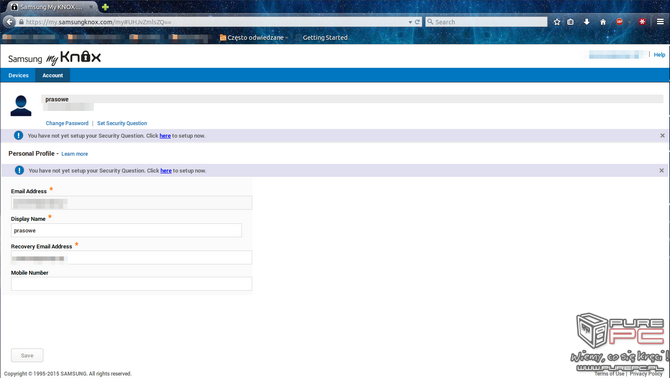Image resolution: width=670 pixels, height=378 pixels.
Task: Go to the browser home icon
Action: (603, 22)
